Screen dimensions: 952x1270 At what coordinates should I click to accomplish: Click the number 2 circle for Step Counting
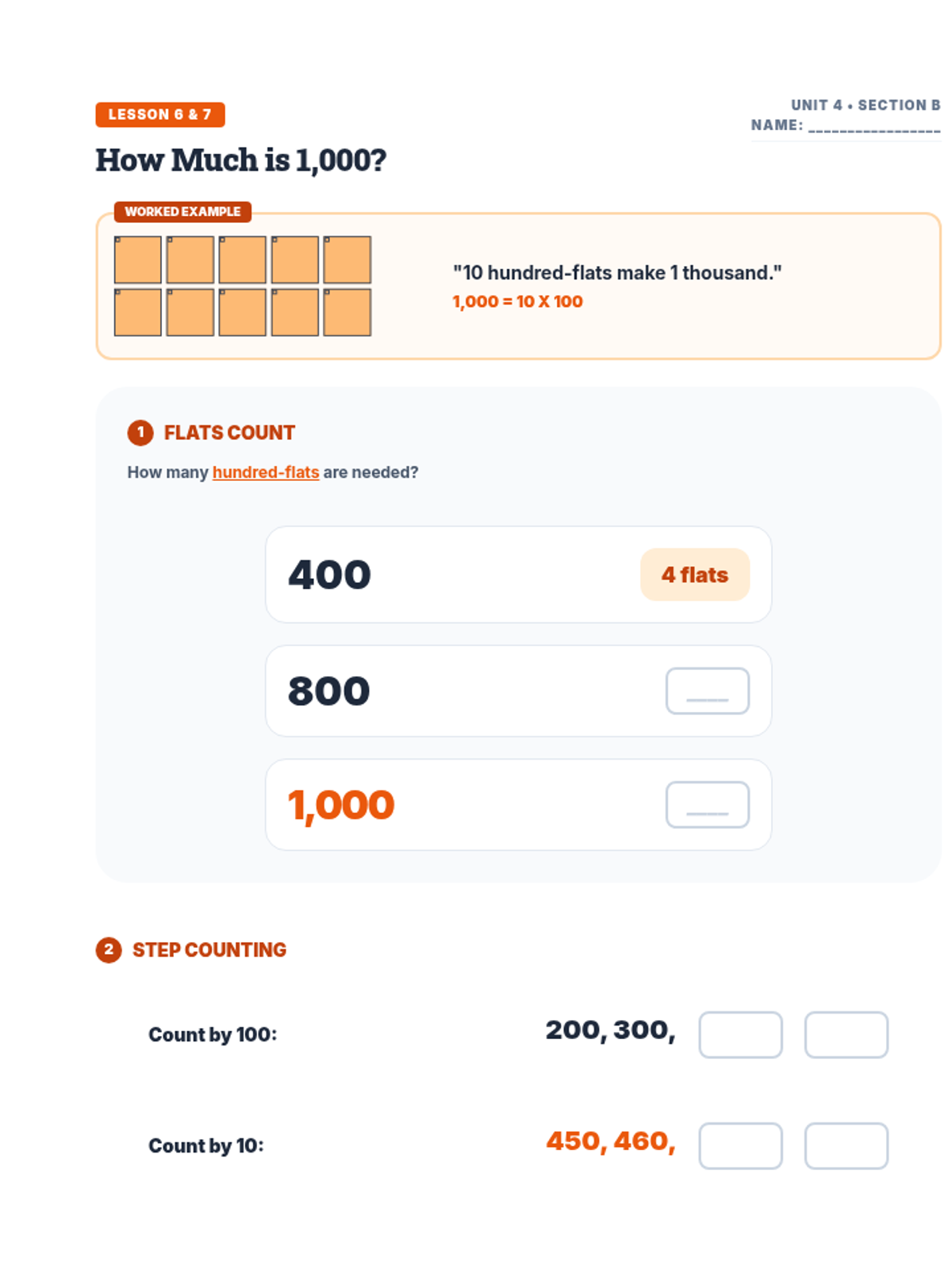click(109, 949)
